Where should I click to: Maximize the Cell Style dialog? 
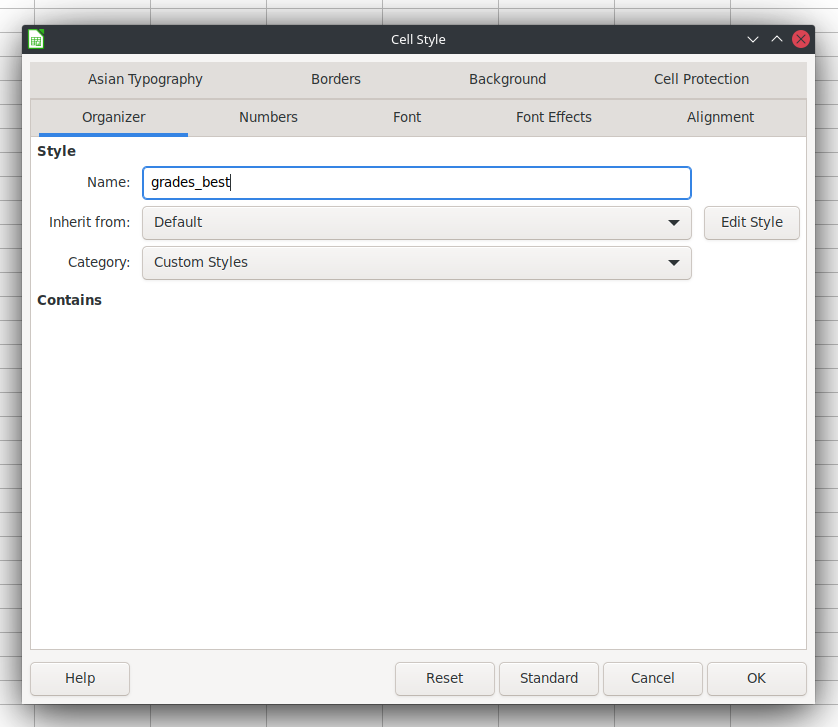(777, 40)
